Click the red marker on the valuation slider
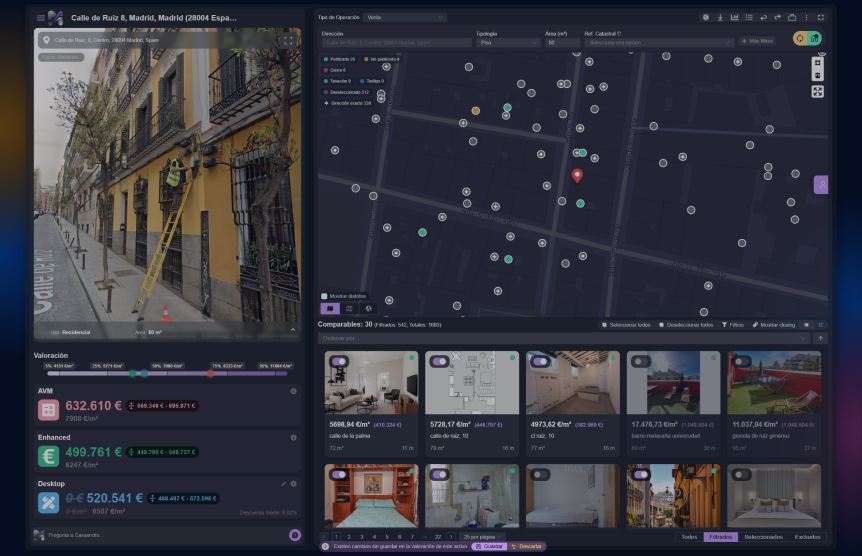The height and width of the screenshot is (556, 862). (210, 373)
